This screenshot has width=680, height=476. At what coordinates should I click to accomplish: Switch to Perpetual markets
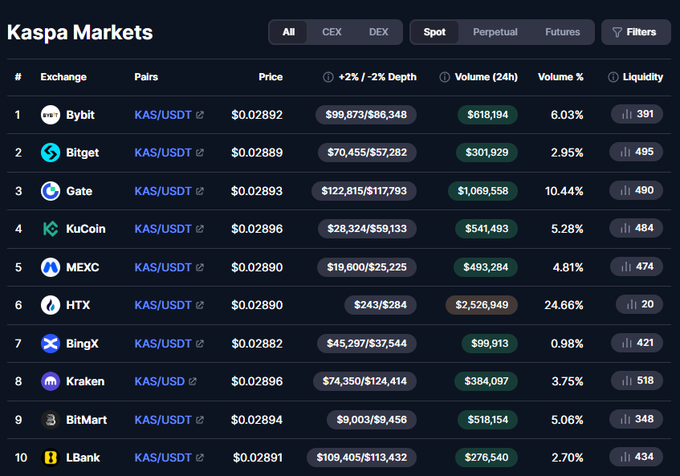[495, 32]
